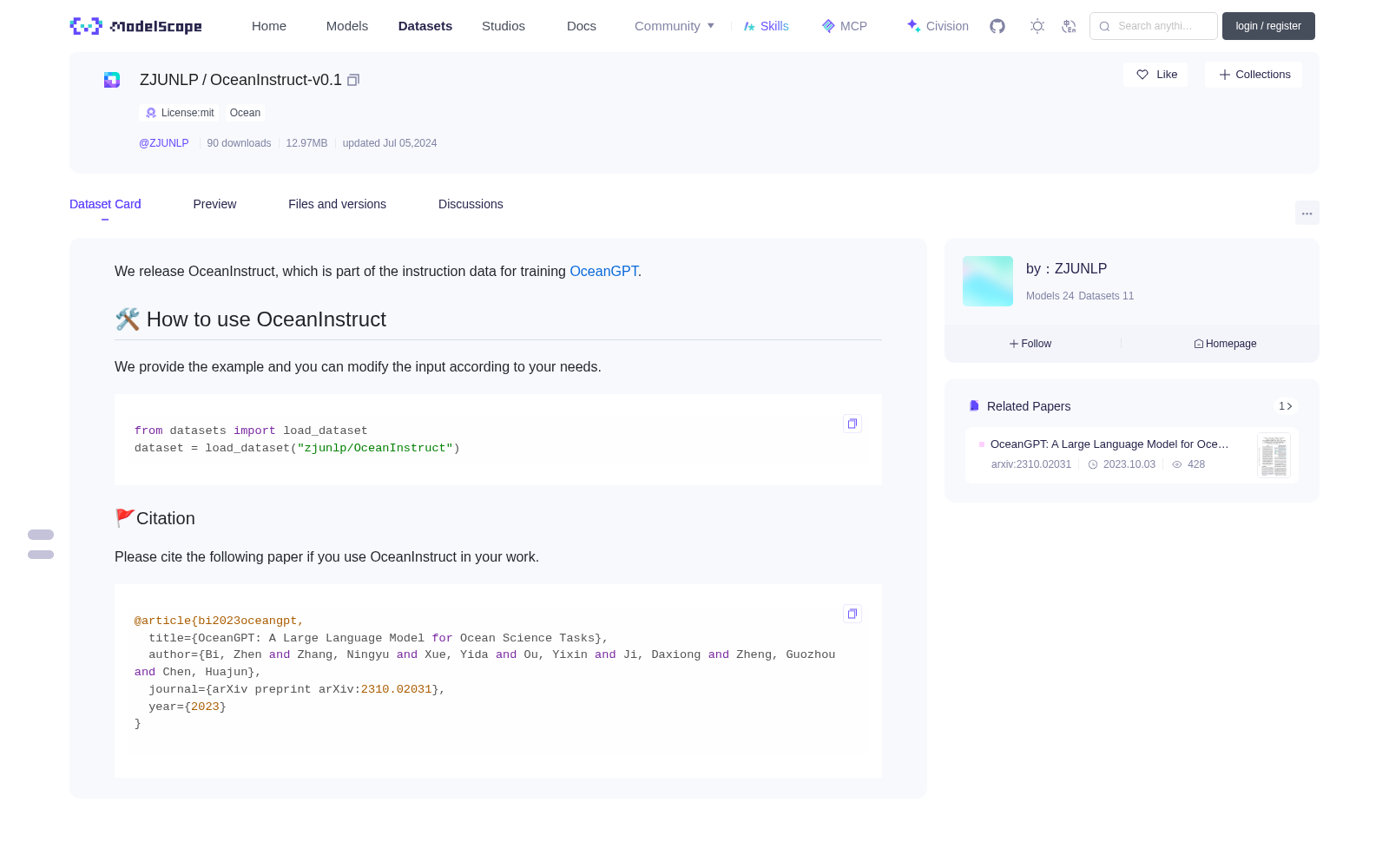This screenshot has width=1389, height=868.
Task: Like this dataset
Action: coord(1156,75)
